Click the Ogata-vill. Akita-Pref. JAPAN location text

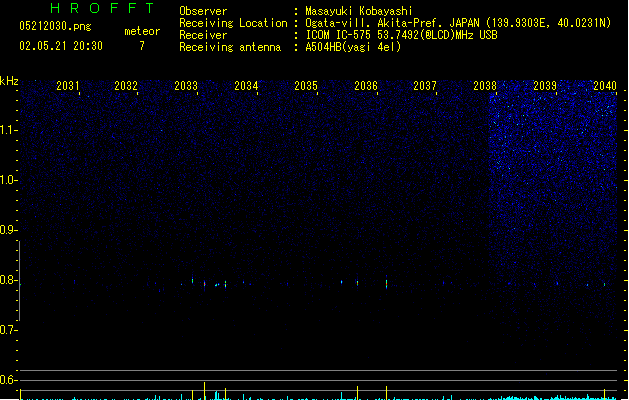tap(394, 23)
